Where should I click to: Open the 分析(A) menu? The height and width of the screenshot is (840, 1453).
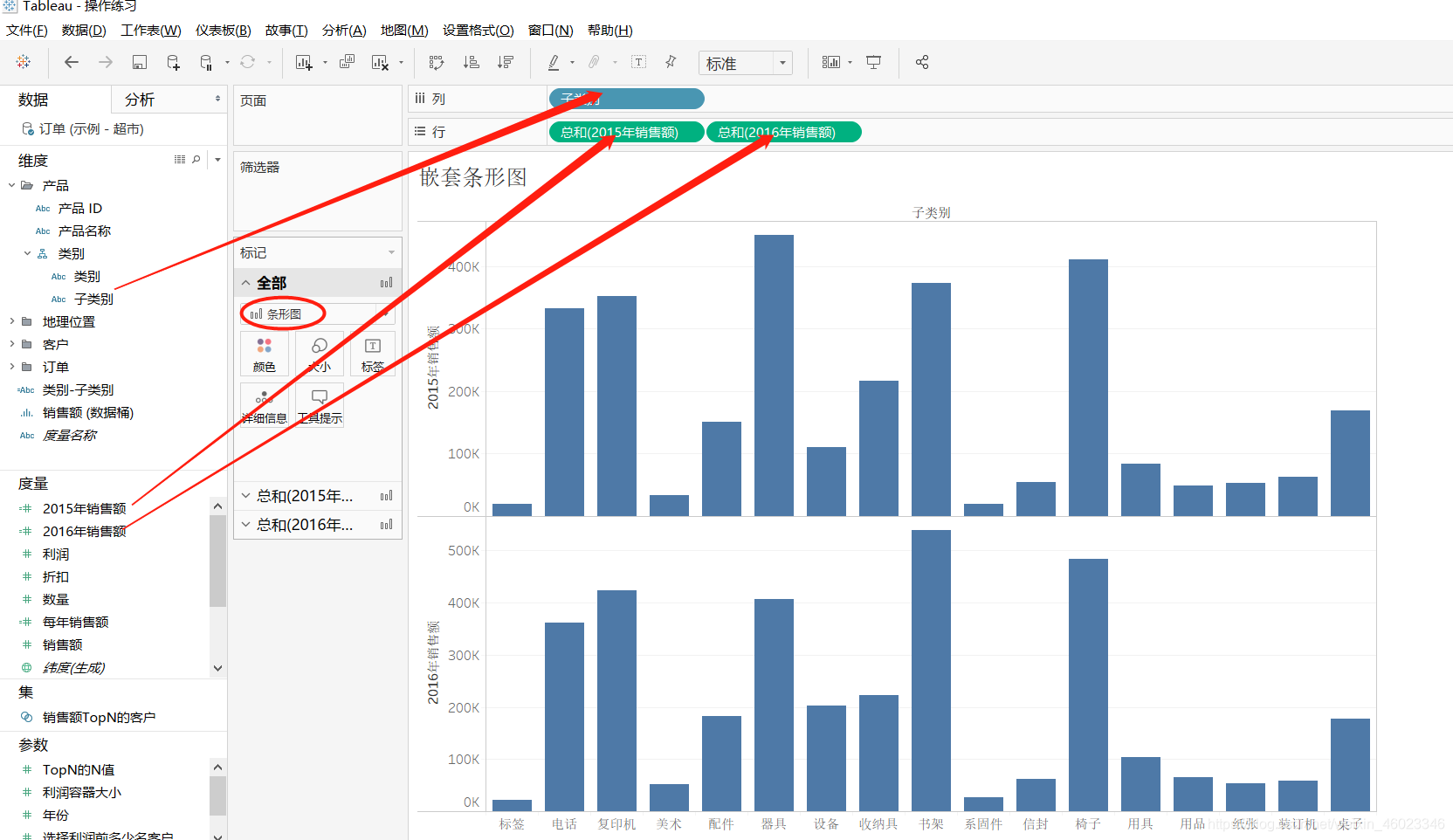pyautogui.click(x=344, y=30)
